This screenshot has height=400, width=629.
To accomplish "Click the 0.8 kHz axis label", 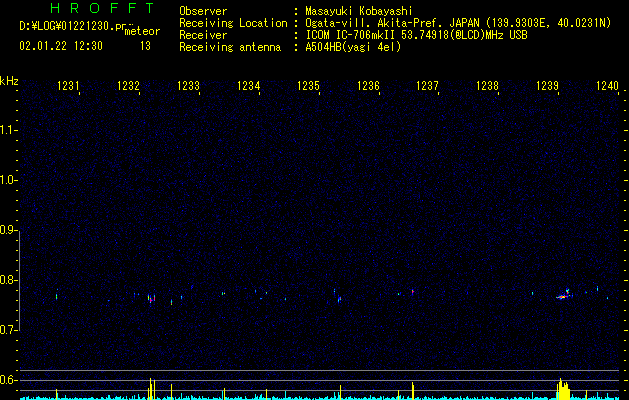I will point(8,280).
